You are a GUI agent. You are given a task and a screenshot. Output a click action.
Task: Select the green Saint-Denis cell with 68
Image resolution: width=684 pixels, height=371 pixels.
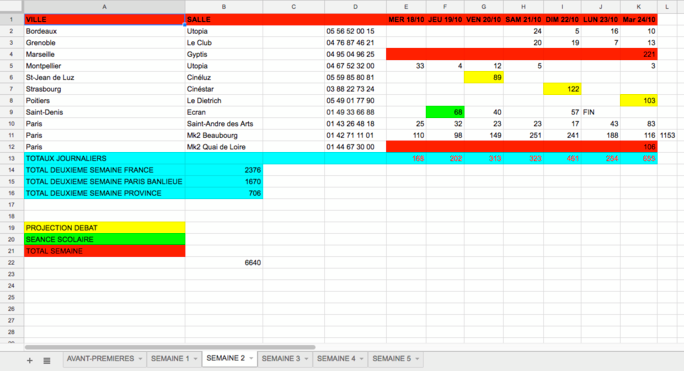click(445, 112)
